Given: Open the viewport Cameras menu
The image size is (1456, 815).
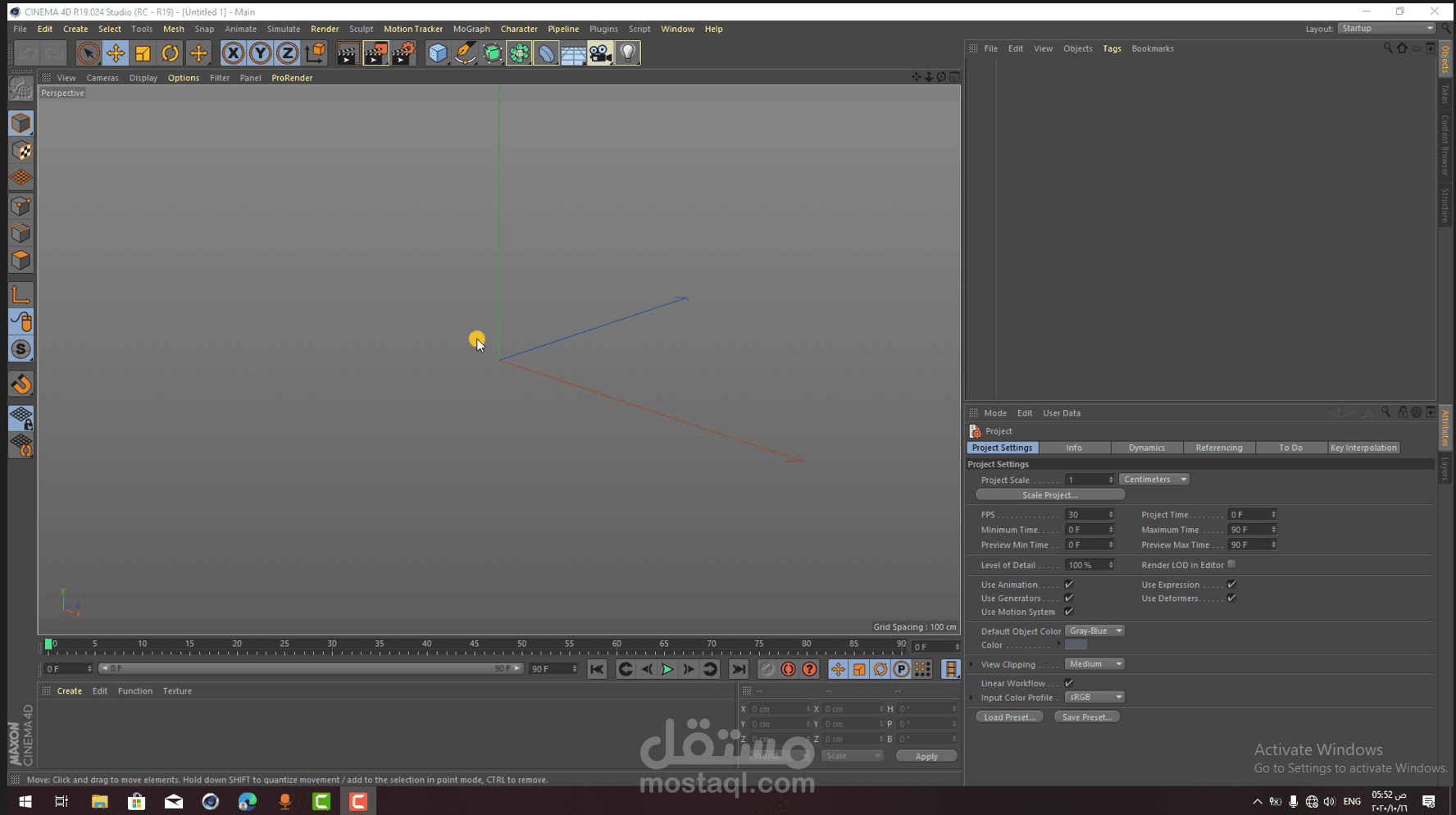Looking at the screenshot, I should click(x=102, y=78).
